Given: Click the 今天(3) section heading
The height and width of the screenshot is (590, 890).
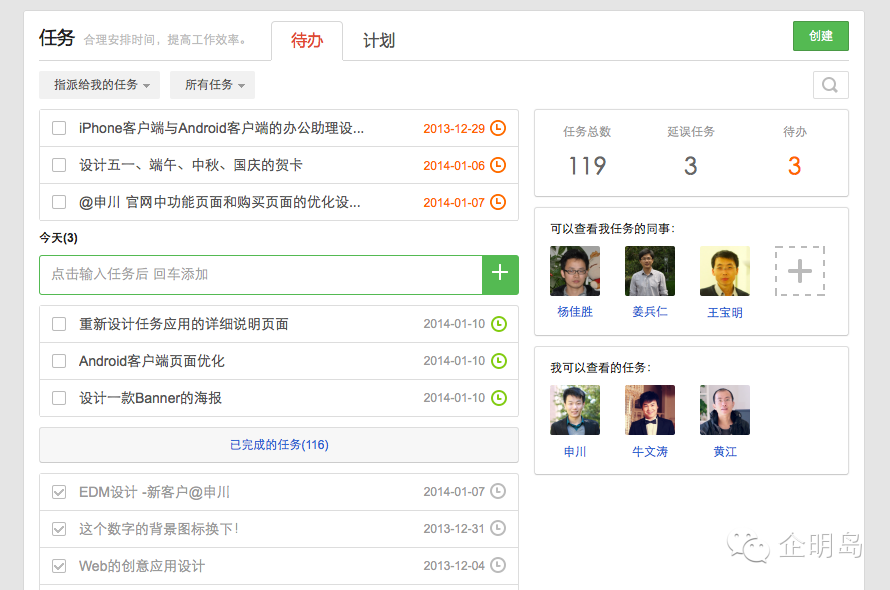Looking at the screenshot, I should coord(58,238).
